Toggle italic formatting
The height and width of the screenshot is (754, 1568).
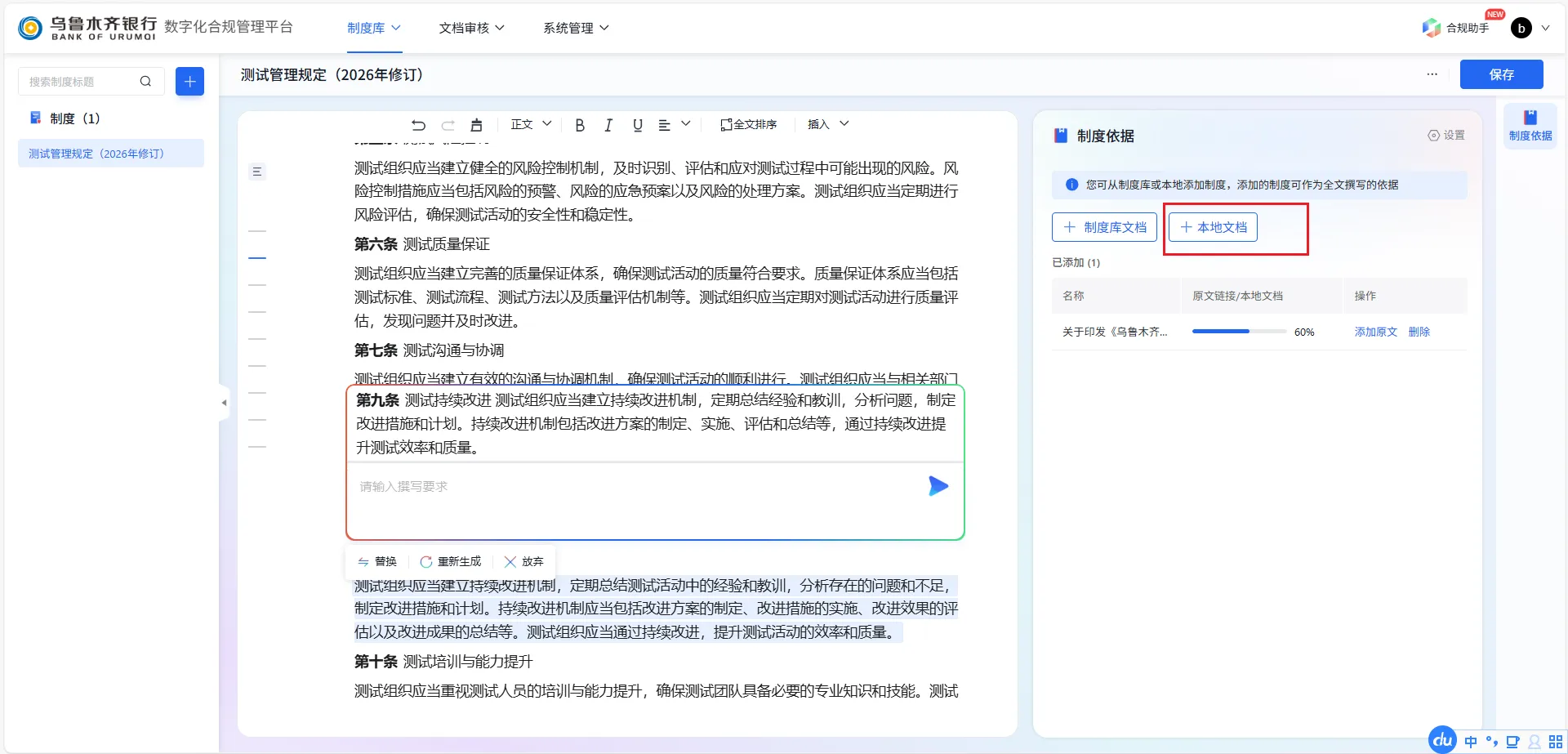pyautogui.click(x=608, y=125)
